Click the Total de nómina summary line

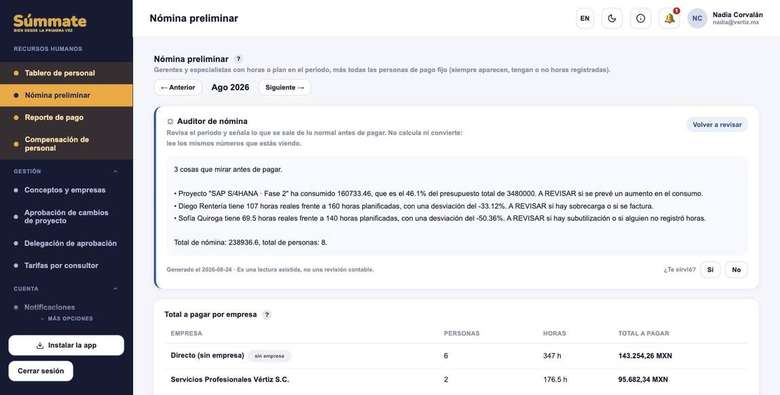coord(250,243)
